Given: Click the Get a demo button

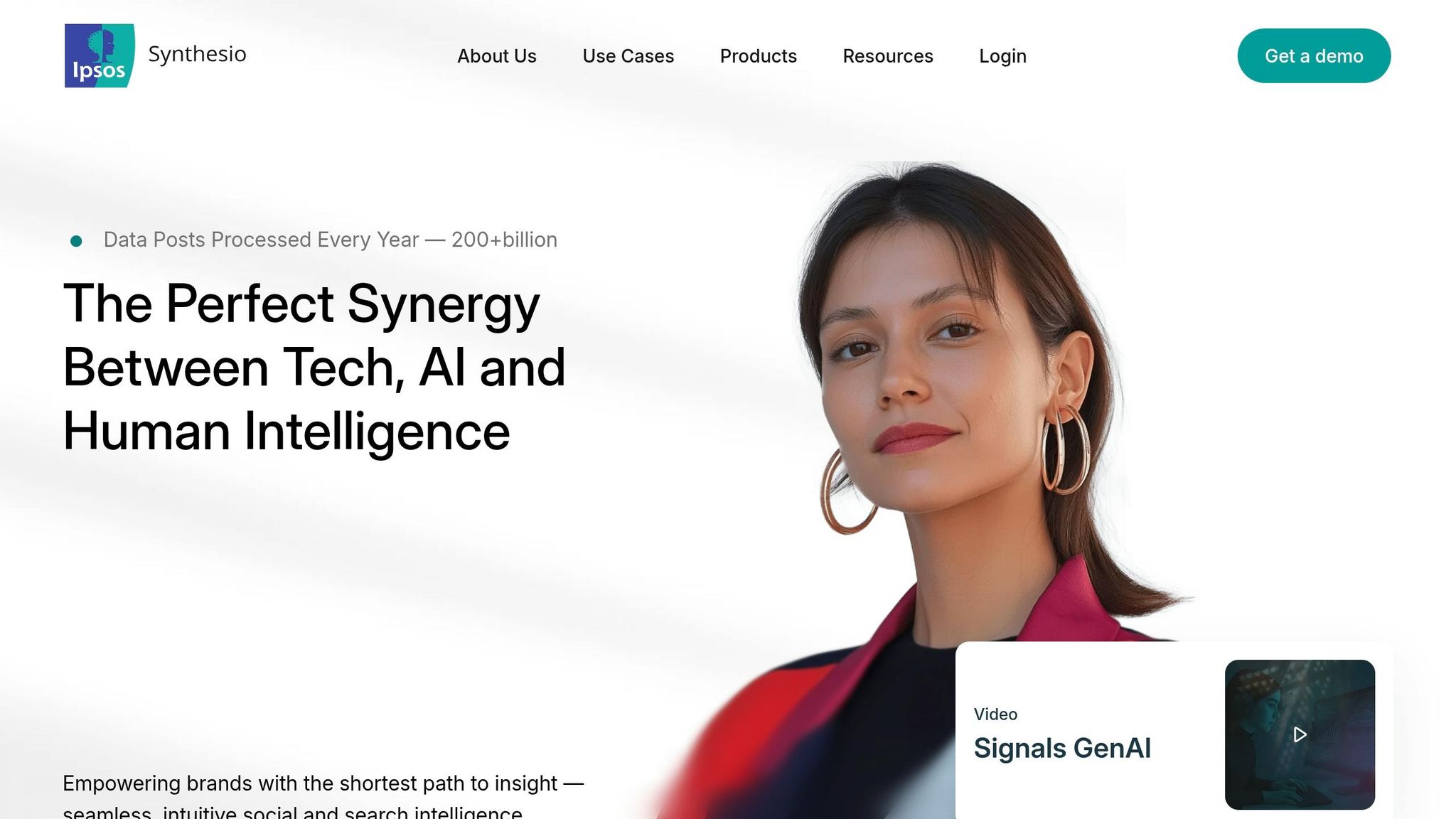Looking at the screenshot, I should click(x=1313, y=55).
